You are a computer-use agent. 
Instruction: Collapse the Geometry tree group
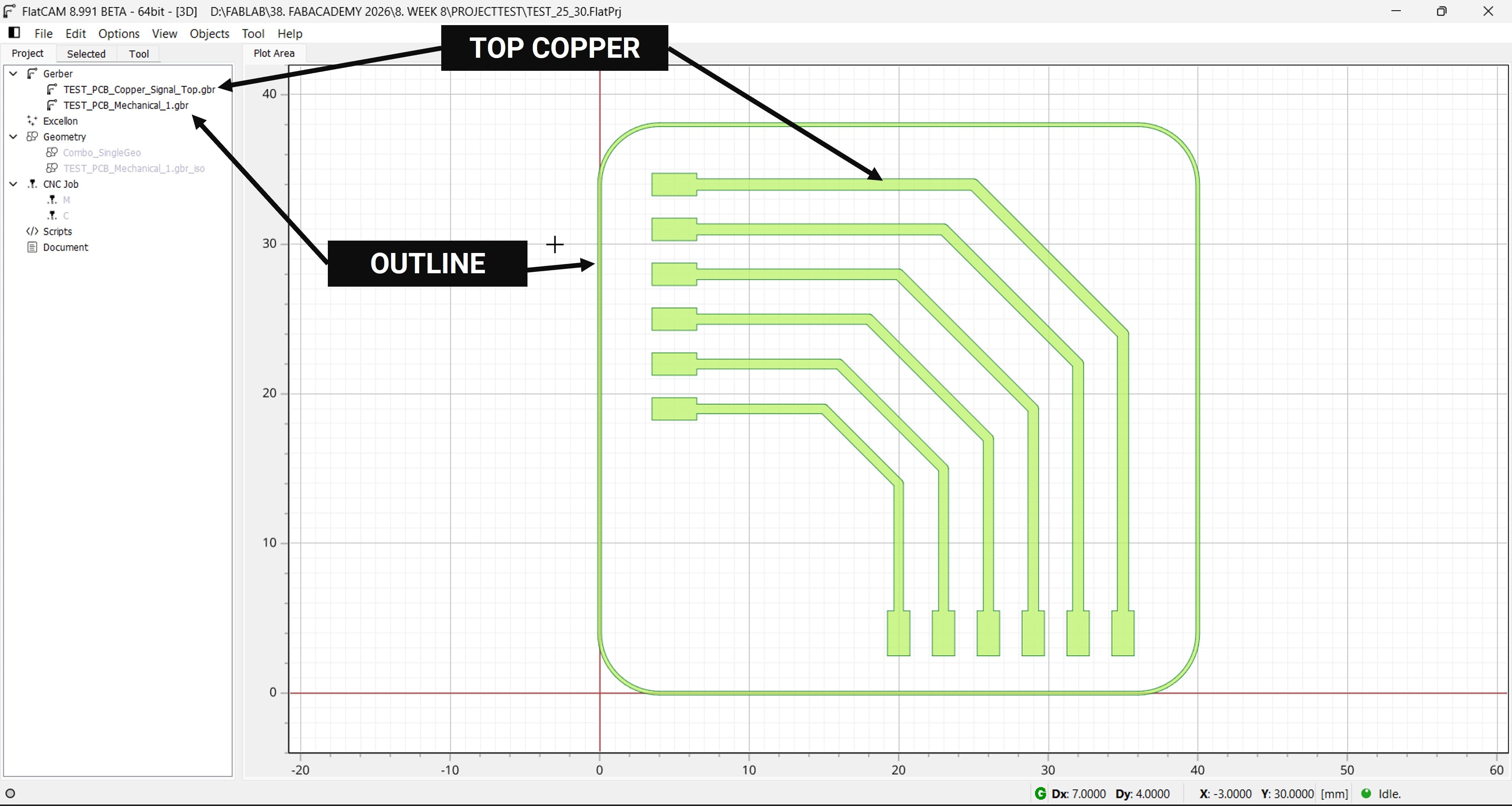[13, 136]
